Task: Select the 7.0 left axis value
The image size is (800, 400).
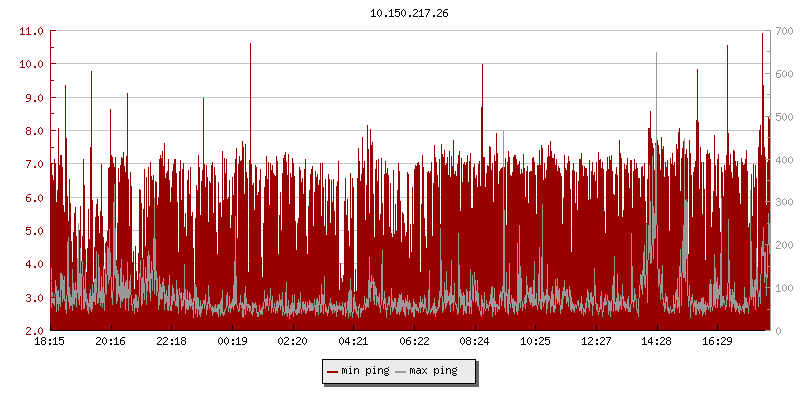Action: pyautogui.click(x=34, y=164)
